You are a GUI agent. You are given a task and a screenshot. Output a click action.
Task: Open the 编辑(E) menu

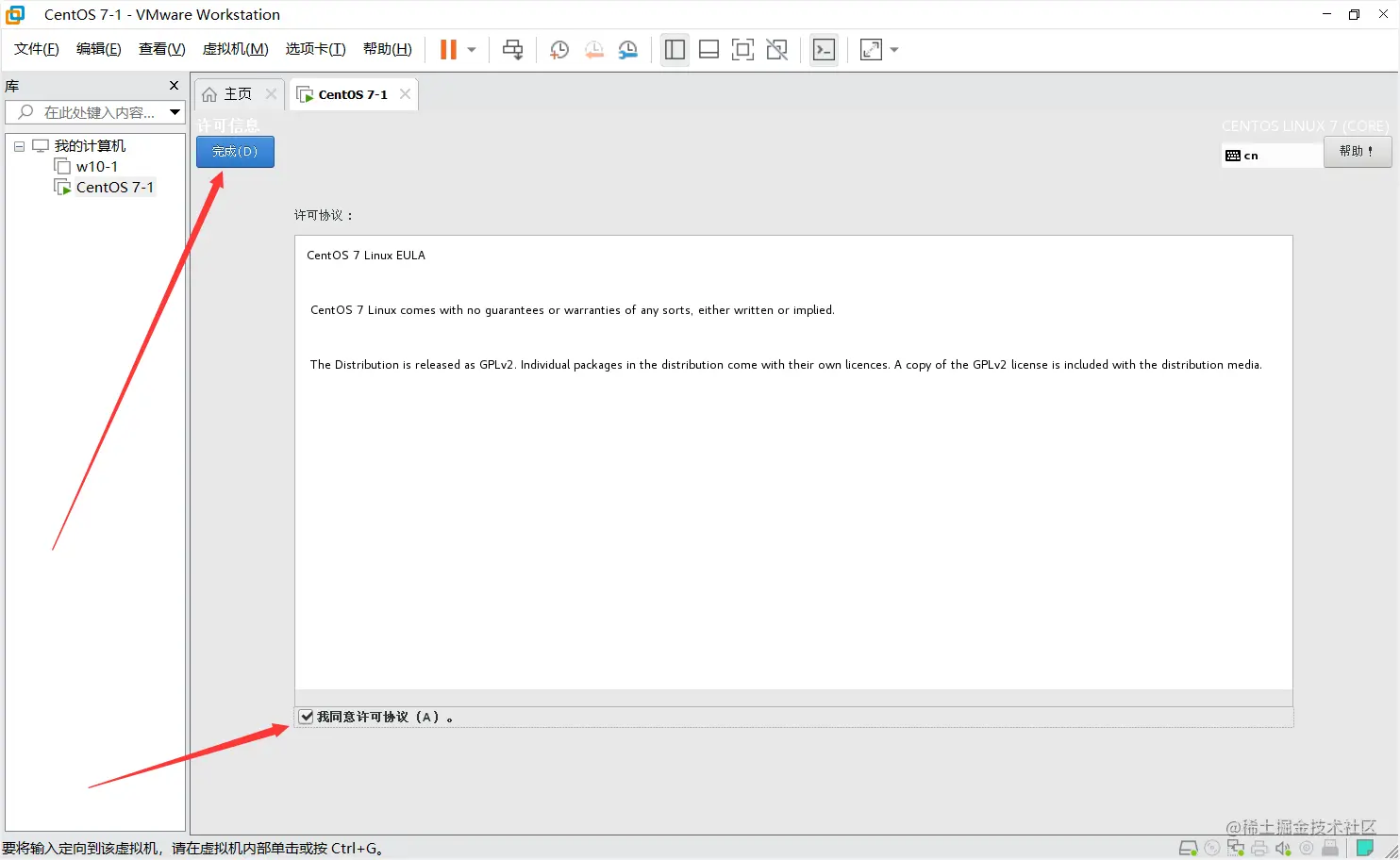(98, 49)
